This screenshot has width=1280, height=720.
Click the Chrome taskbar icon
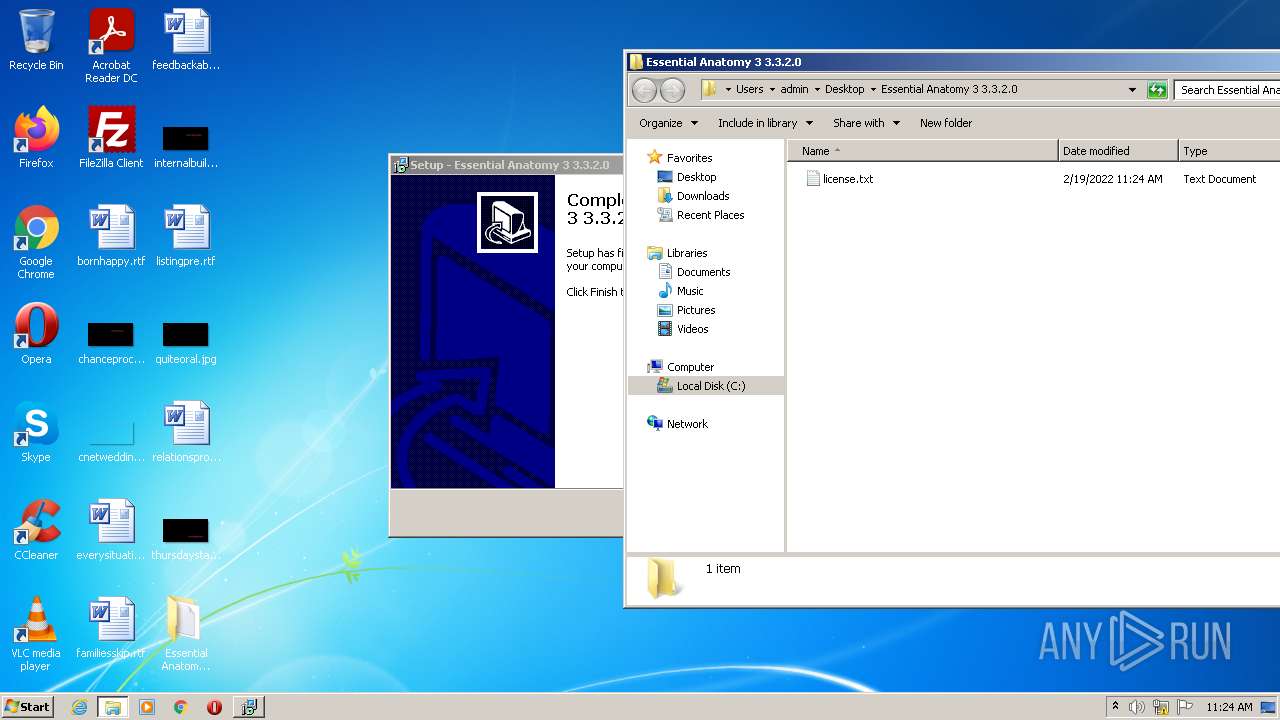[x=181, y=707]
